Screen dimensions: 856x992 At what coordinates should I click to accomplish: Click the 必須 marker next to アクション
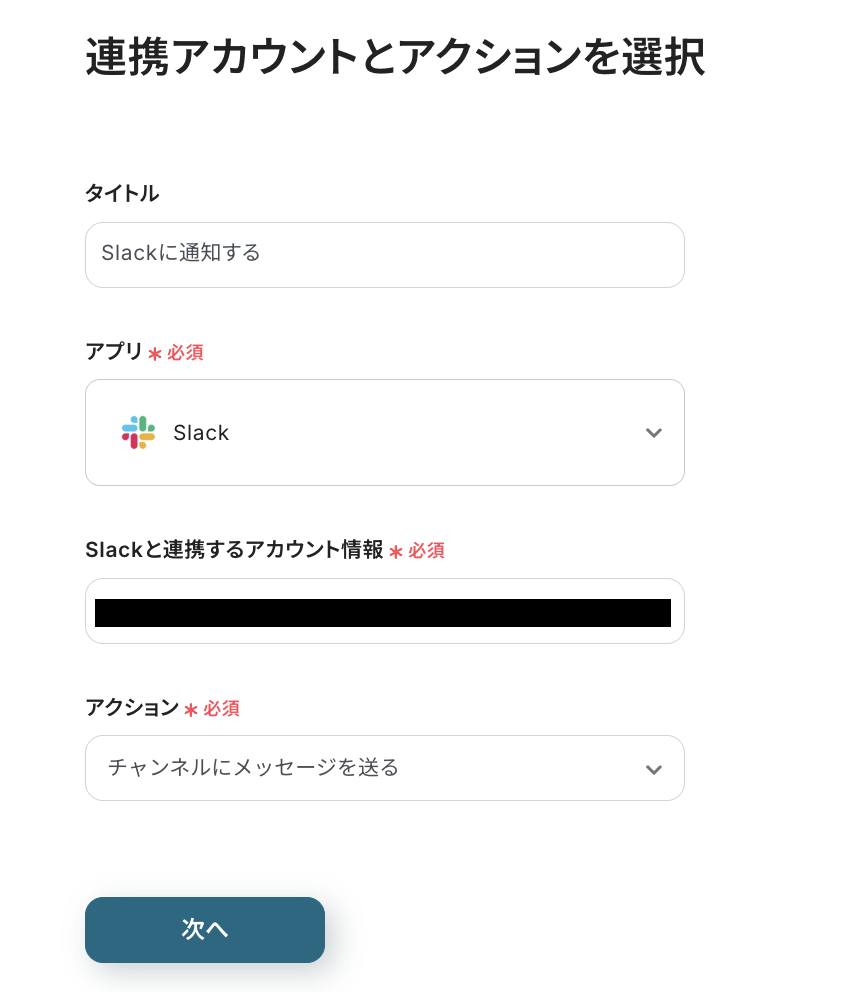click(x=221, y=709)
